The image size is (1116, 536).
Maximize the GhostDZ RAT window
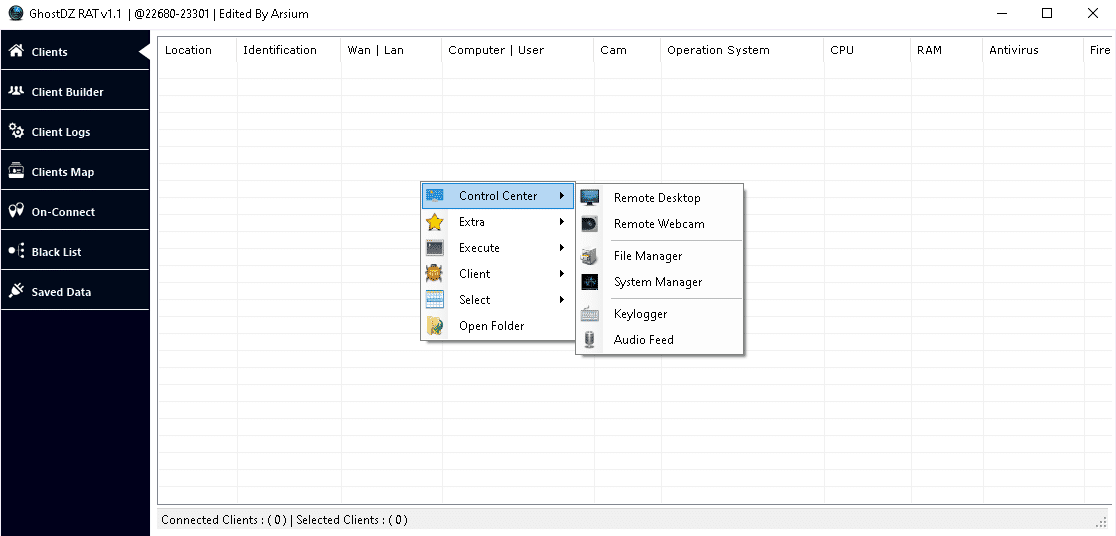[x=1047, y=14]
